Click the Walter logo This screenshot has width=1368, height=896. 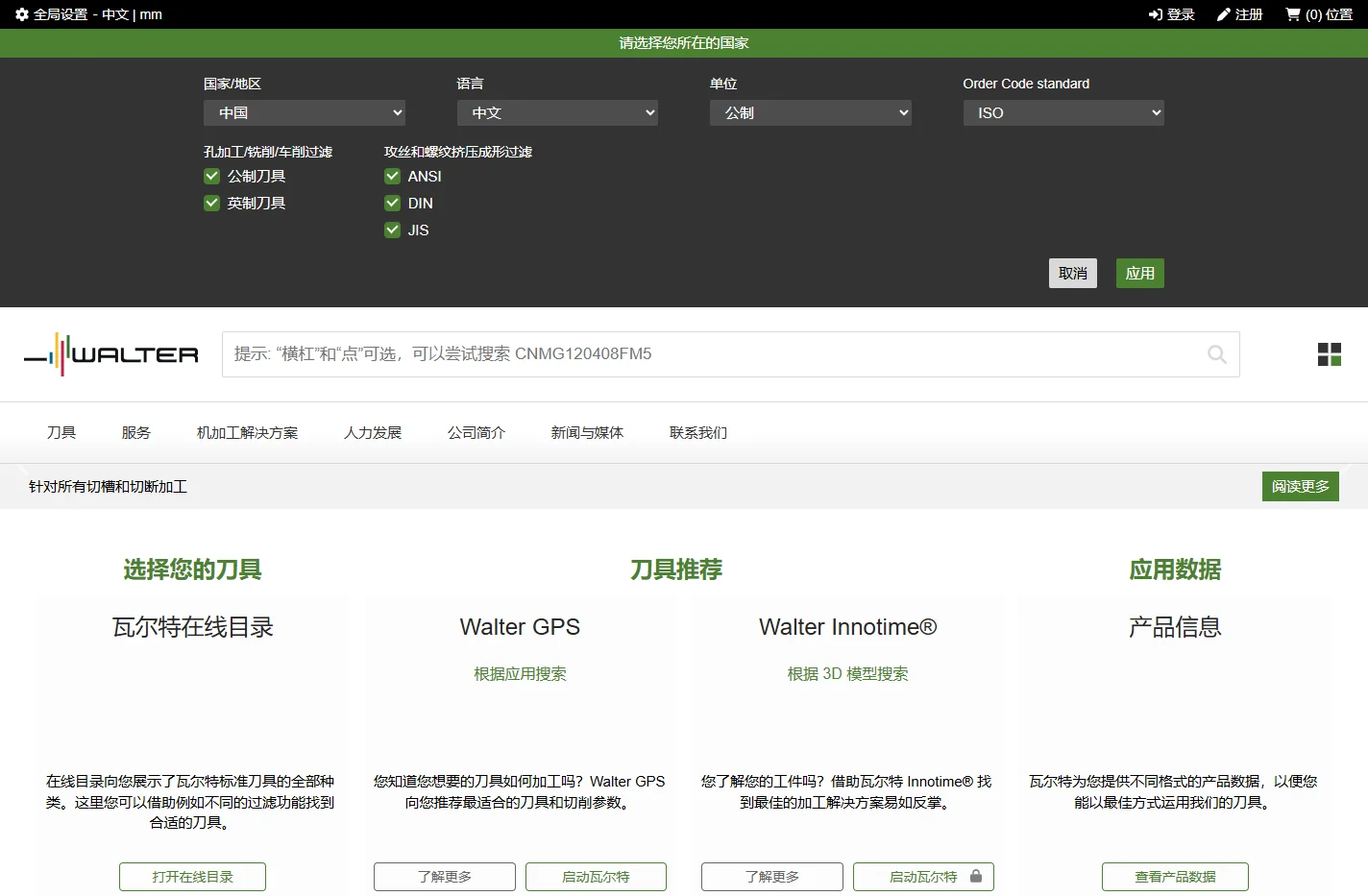[x=111, y=354]
